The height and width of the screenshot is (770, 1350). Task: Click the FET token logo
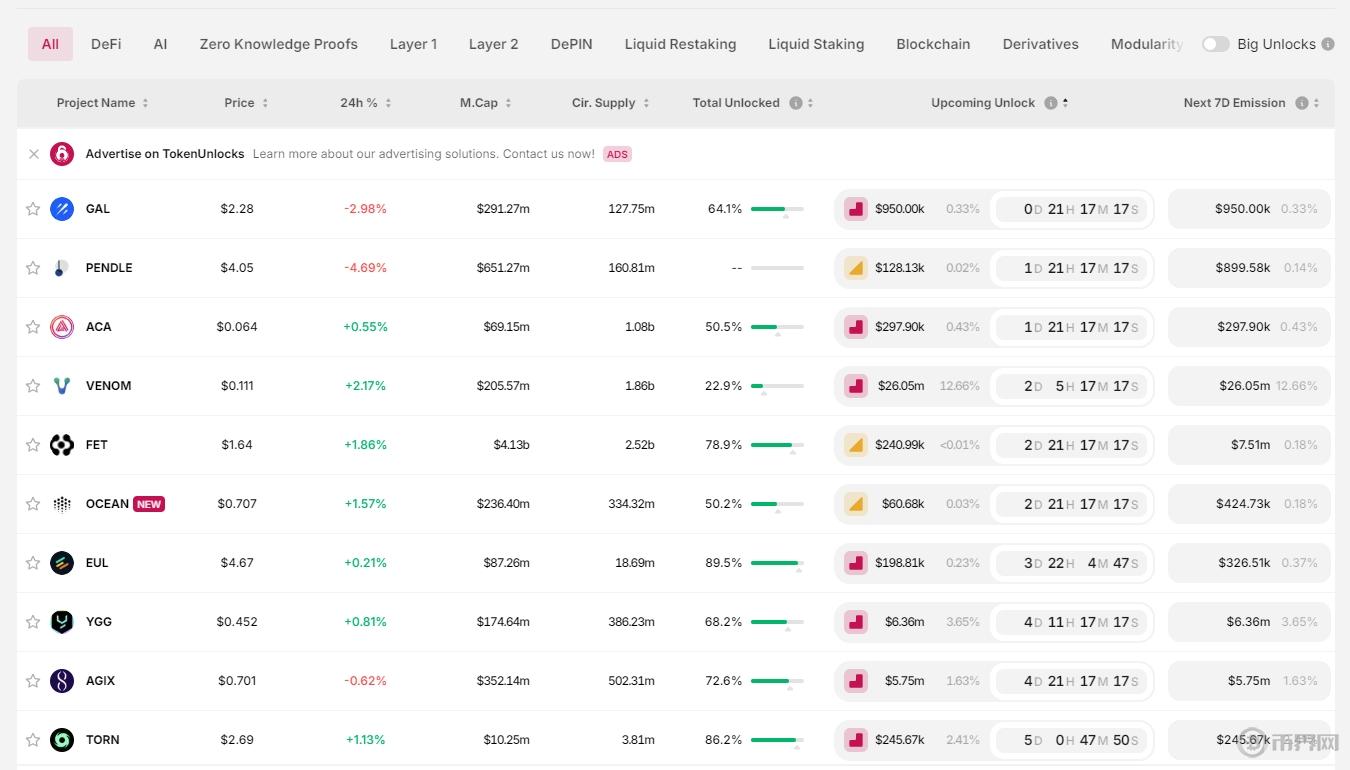point(62,445)
